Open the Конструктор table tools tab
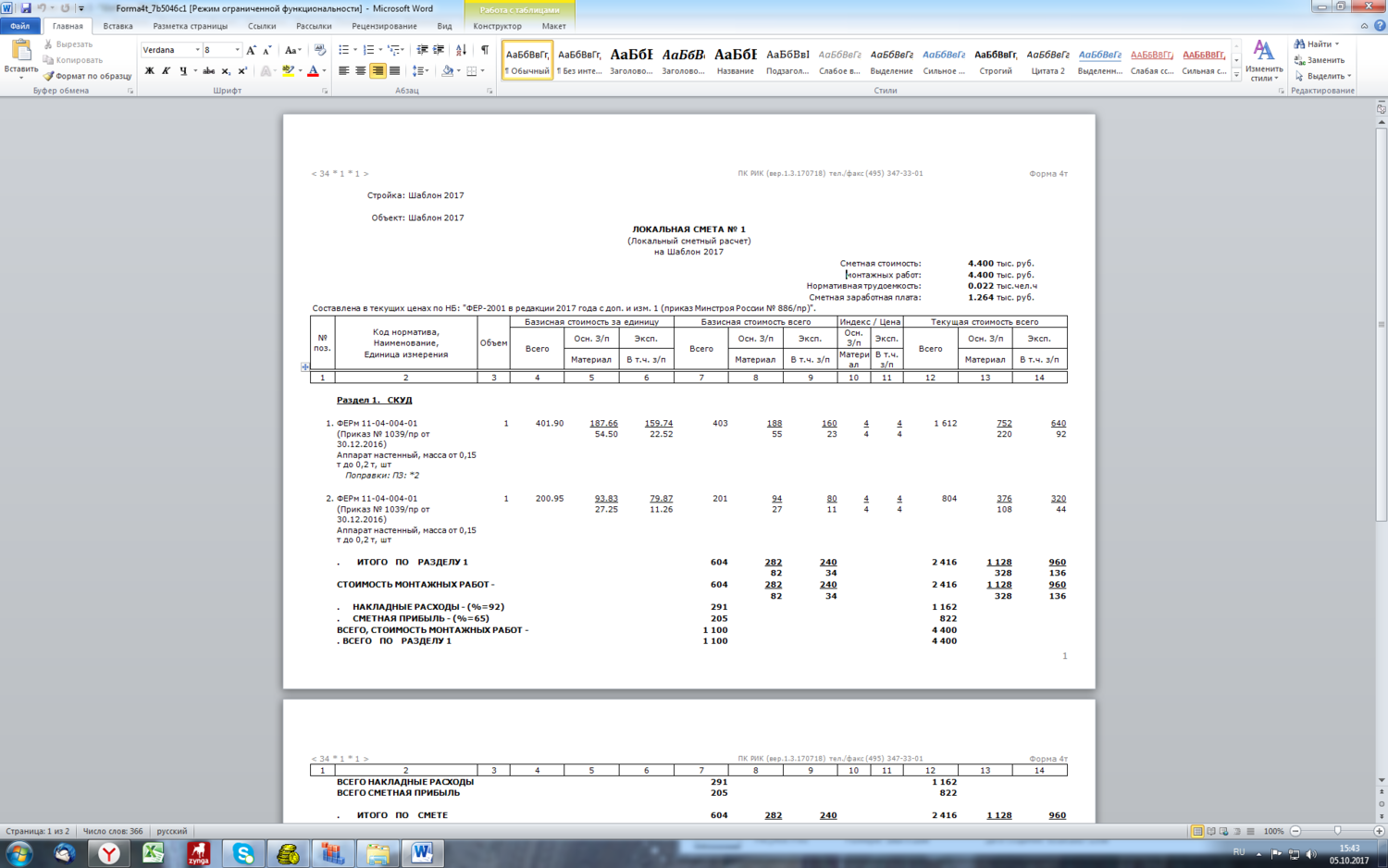The width and height of the screenshot is (1388, 868). click(x=497, y=26)
